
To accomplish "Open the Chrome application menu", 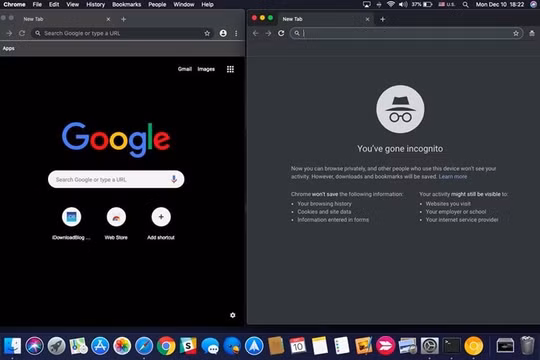I will coord(14,4).
